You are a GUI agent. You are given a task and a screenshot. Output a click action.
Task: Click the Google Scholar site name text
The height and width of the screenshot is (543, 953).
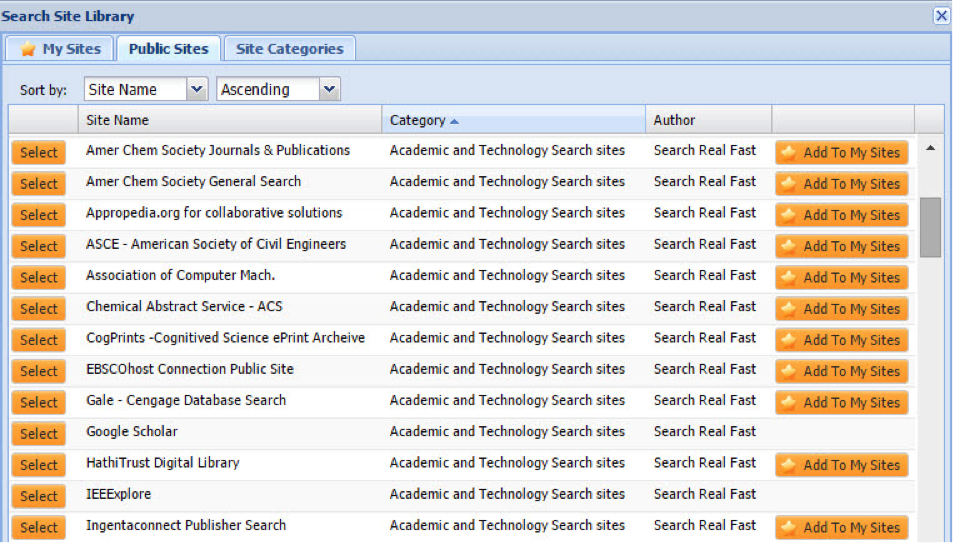(x=132, y=432)
